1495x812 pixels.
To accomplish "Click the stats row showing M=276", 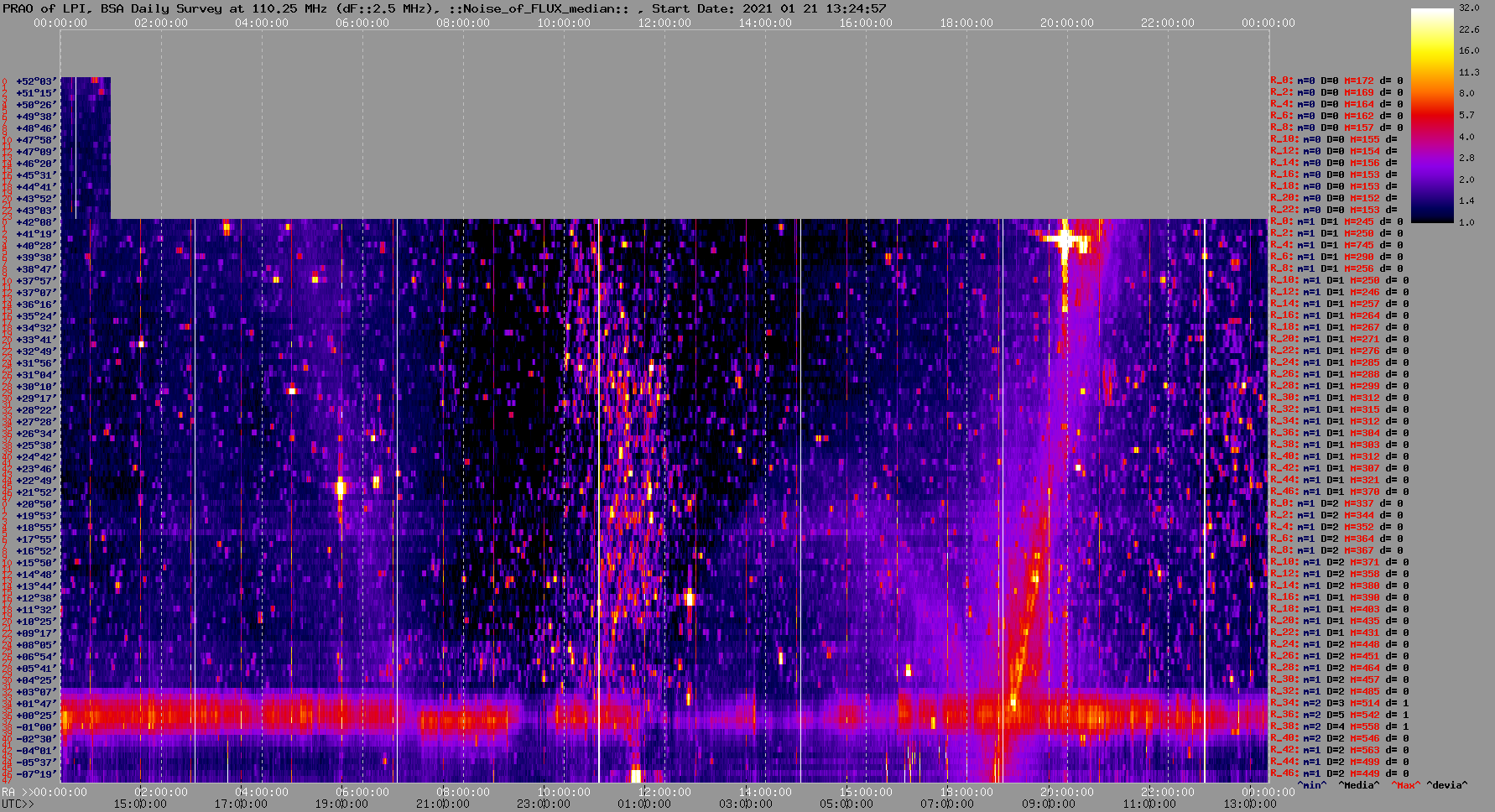I will click(x=1340, y=351).
